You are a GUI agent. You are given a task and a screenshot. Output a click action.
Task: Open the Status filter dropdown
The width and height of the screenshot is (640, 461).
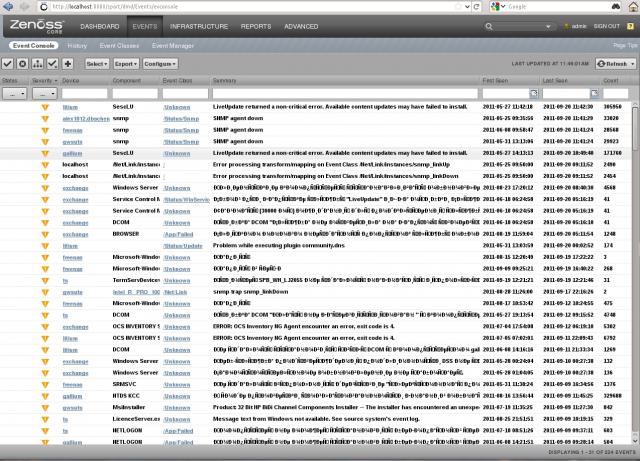[x=15, y=94]
